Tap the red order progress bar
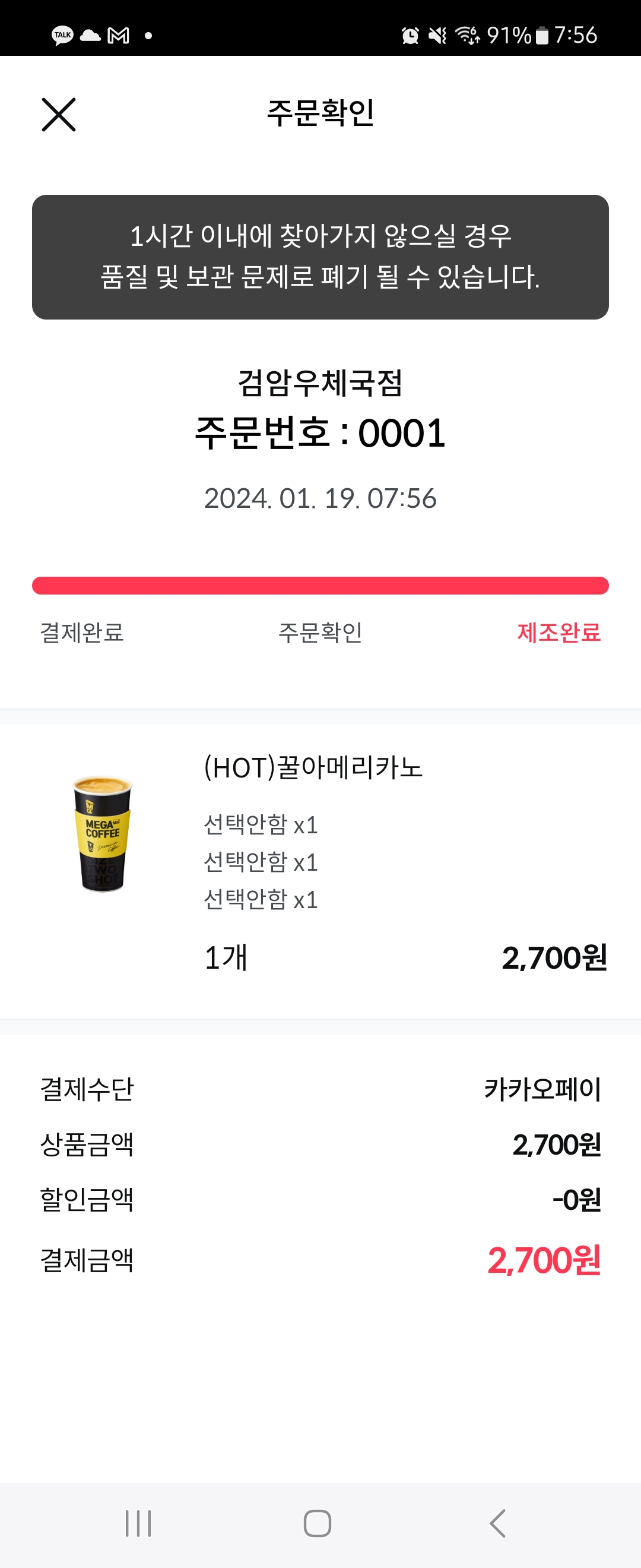 click(x=320, y=585)
